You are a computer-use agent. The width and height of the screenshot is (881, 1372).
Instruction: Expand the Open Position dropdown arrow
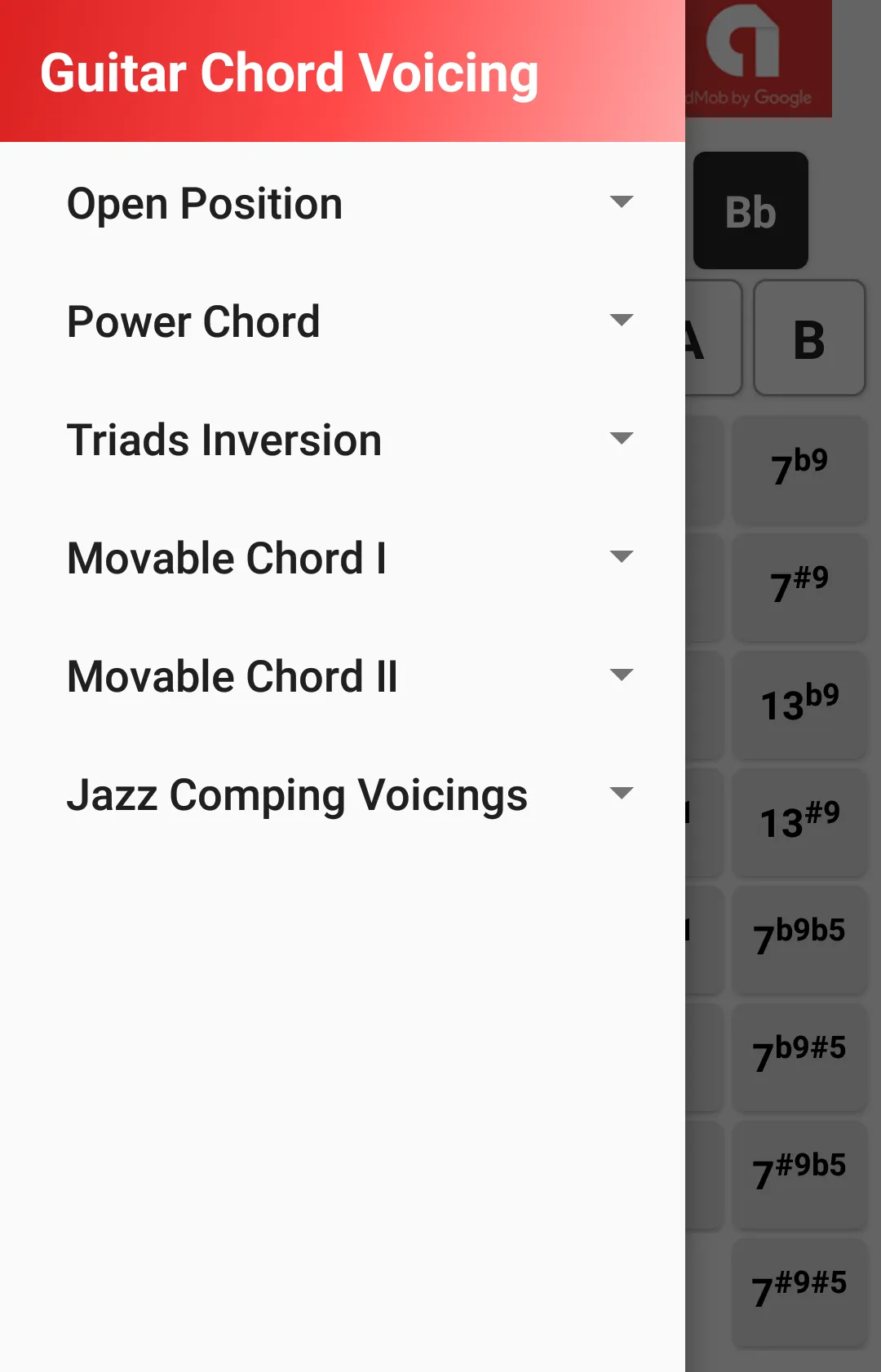click(x=622, y=201)
